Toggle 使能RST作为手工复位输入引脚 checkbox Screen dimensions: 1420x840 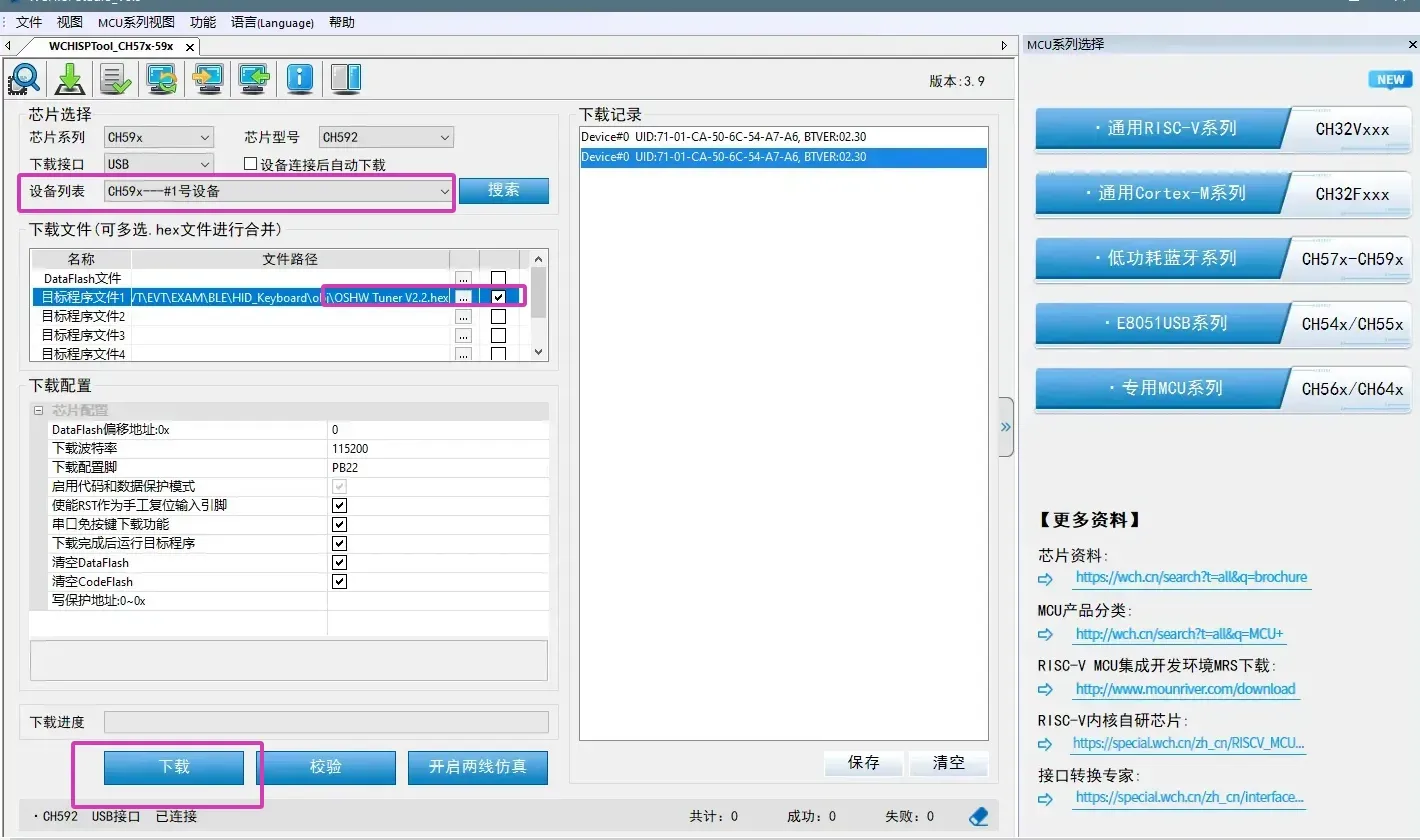tap(339, 505)
